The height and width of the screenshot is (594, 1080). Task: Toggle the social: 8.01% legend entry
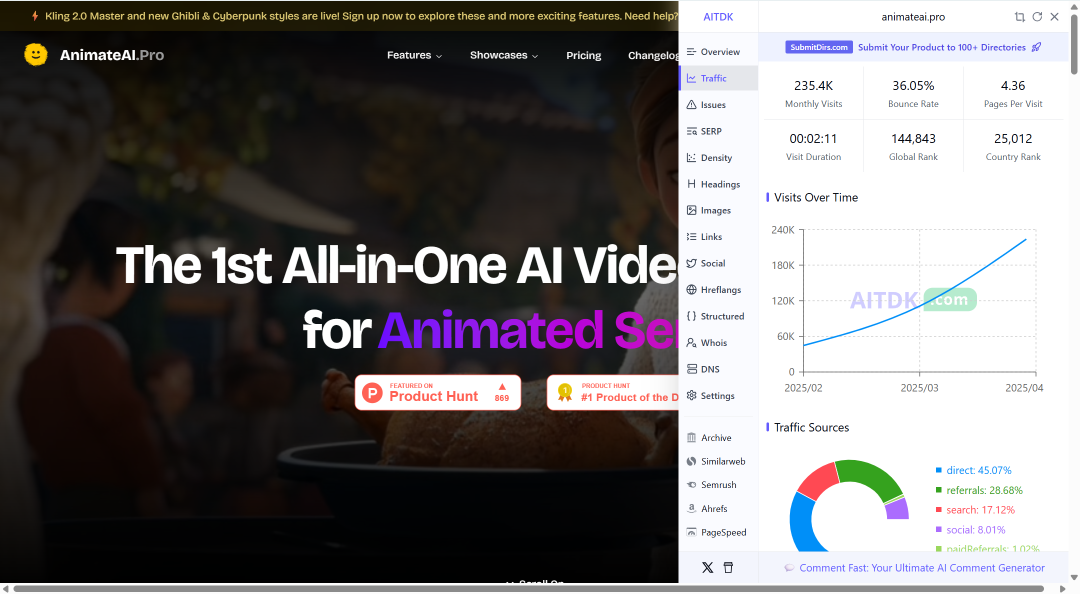(x=970, y=530)
